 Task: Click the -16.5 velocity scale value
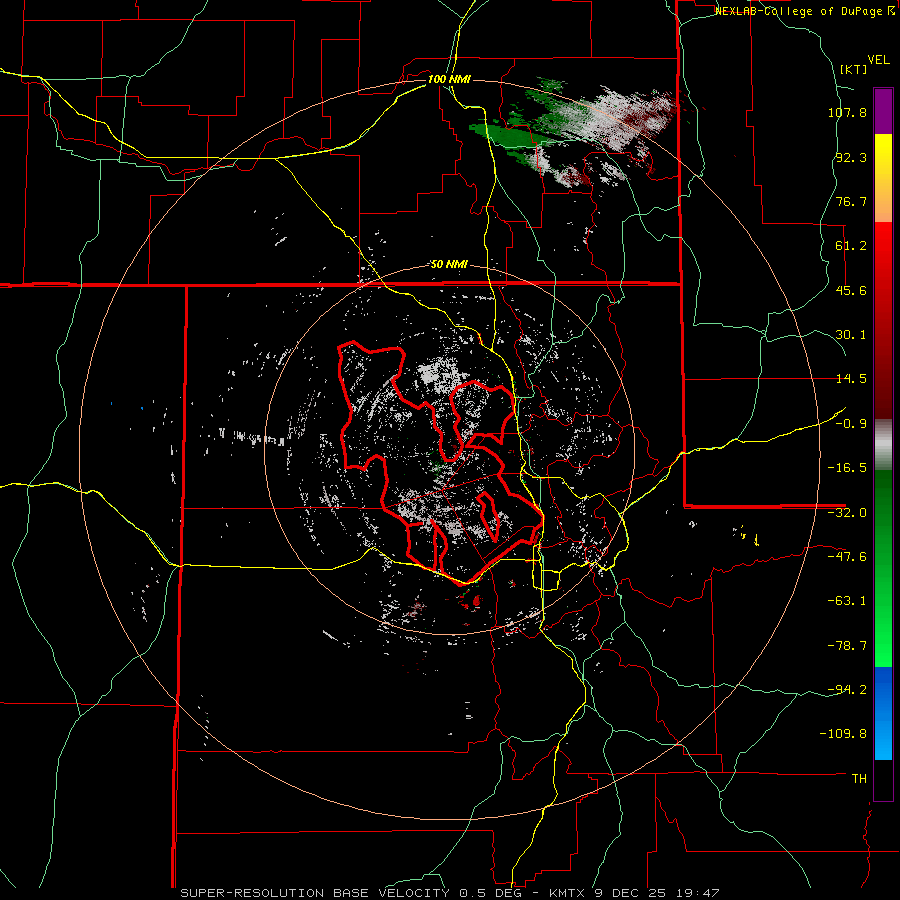pyautogui.click(x=847, y=468)
